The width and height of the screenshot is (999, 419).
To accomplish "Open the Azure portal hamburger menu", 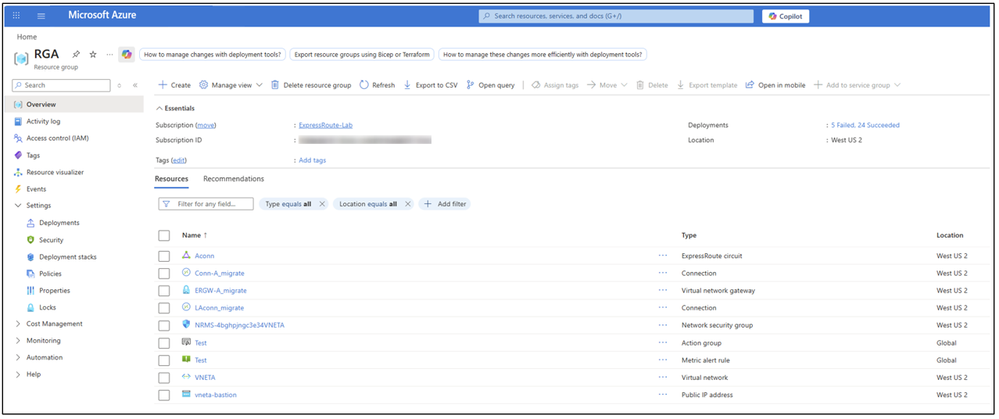I will point(41,16).
